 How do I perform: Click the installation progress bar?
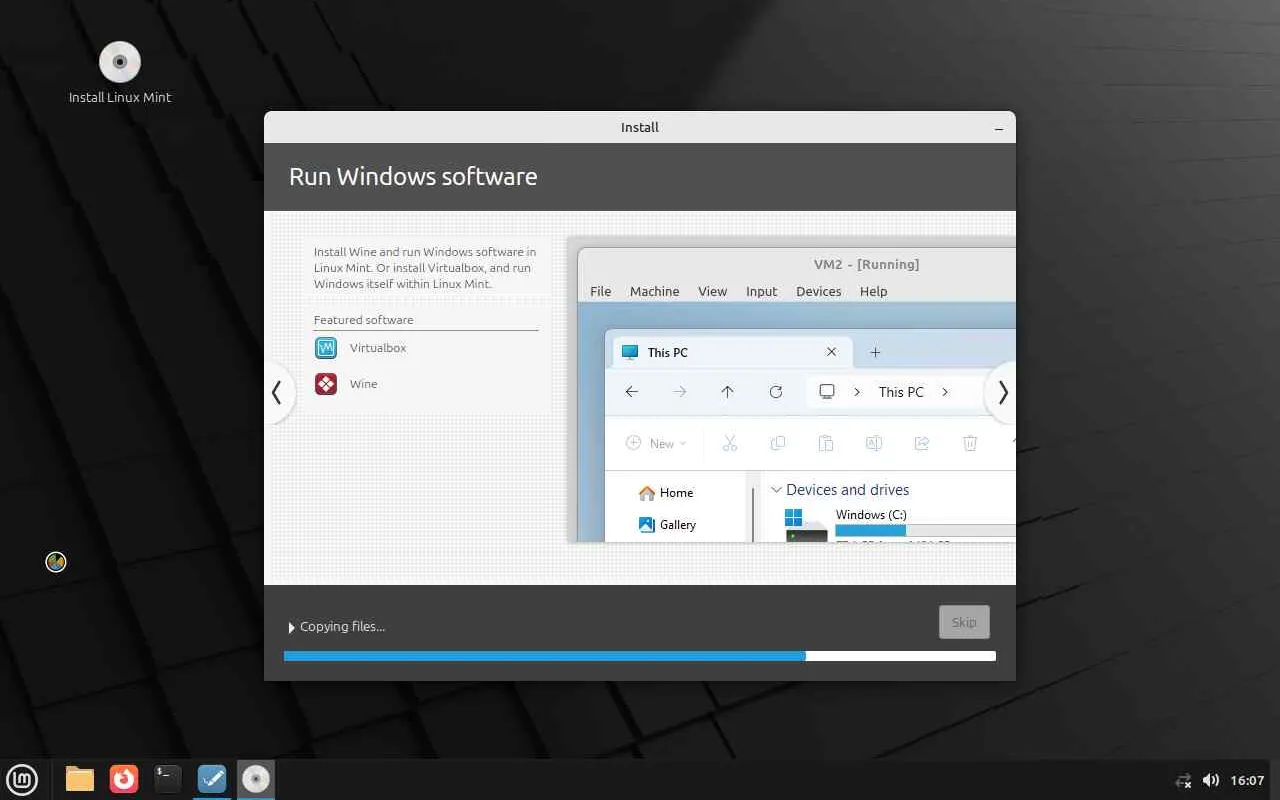click(x=640, y=656)
